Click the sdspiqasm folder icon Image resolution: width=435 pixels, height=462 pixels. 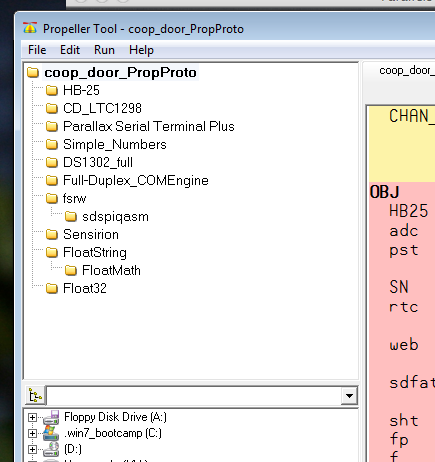[x=71, y=216]
